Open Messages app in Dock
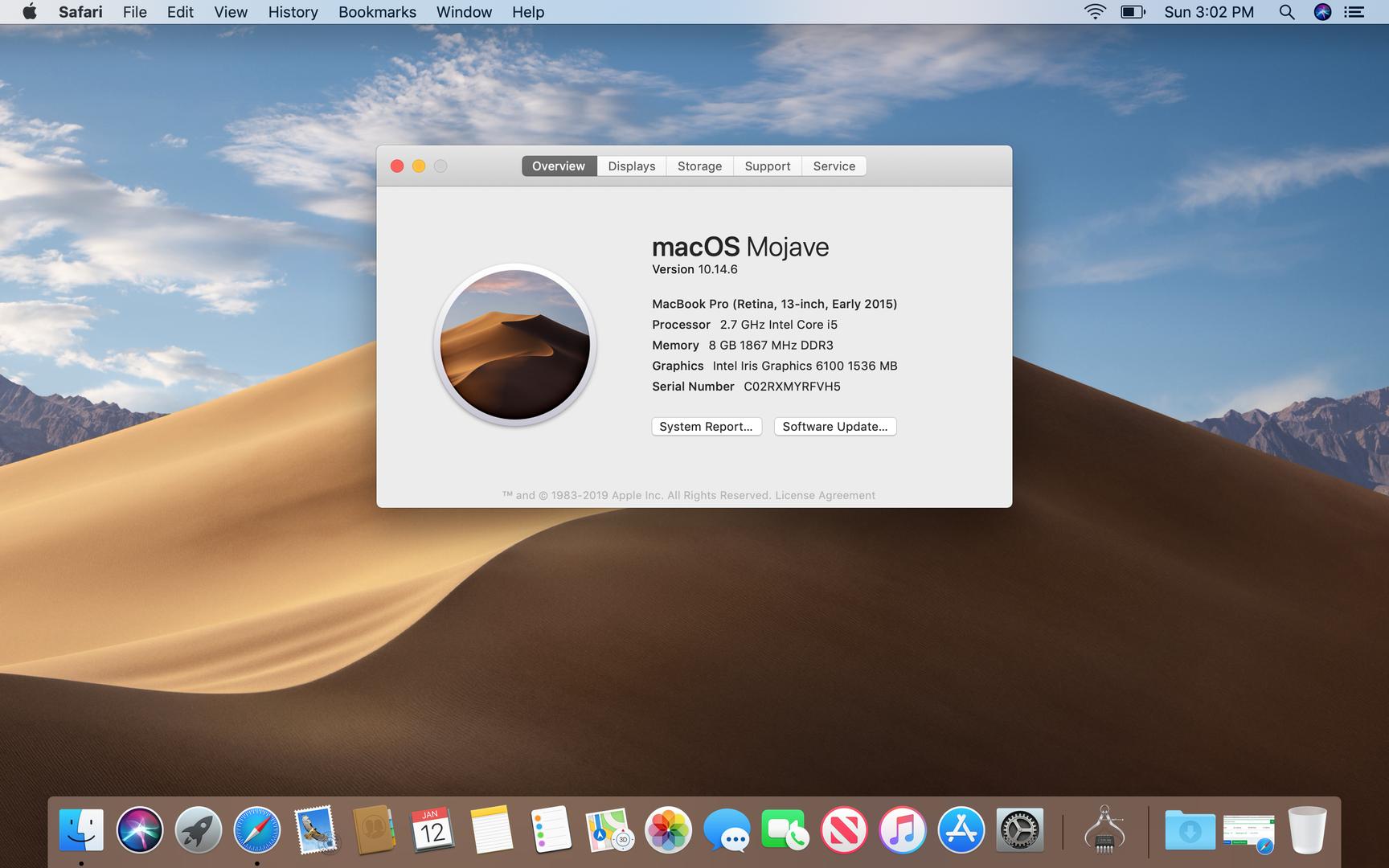Viewport: 1389px width, 868px height. pos(727,830)
